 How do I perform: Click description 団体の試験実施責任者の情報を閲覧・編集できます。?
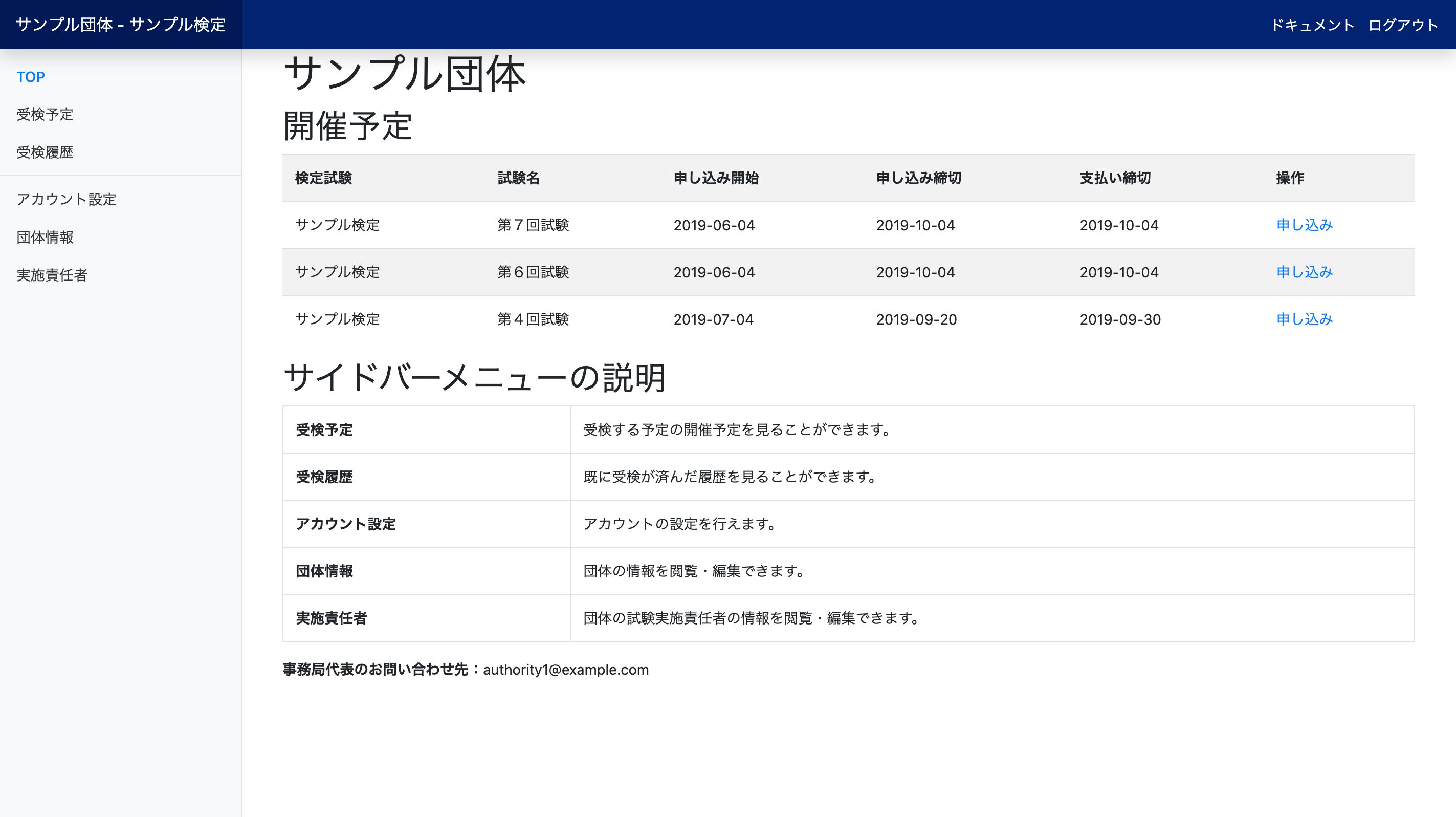click(751, 618)
